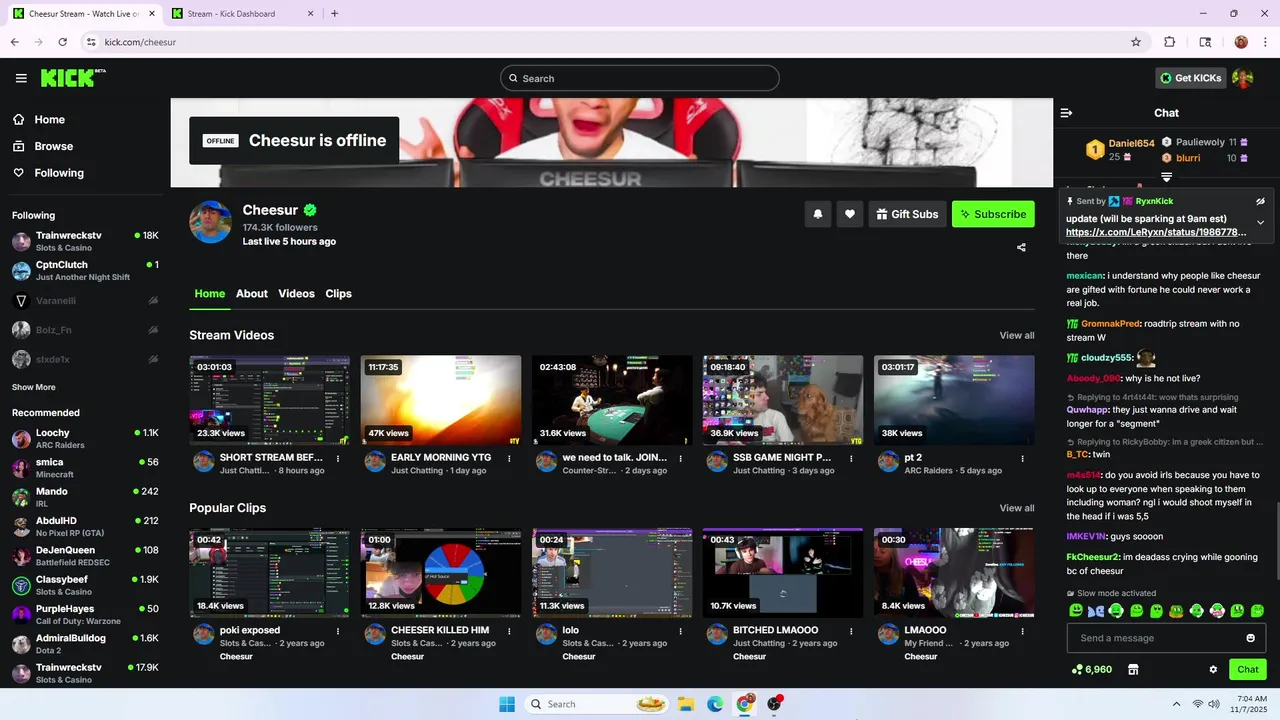Insert the first green smiley emote
Screen dimensions: 1280x720
pyautogui.click(x=1076, y=610)
